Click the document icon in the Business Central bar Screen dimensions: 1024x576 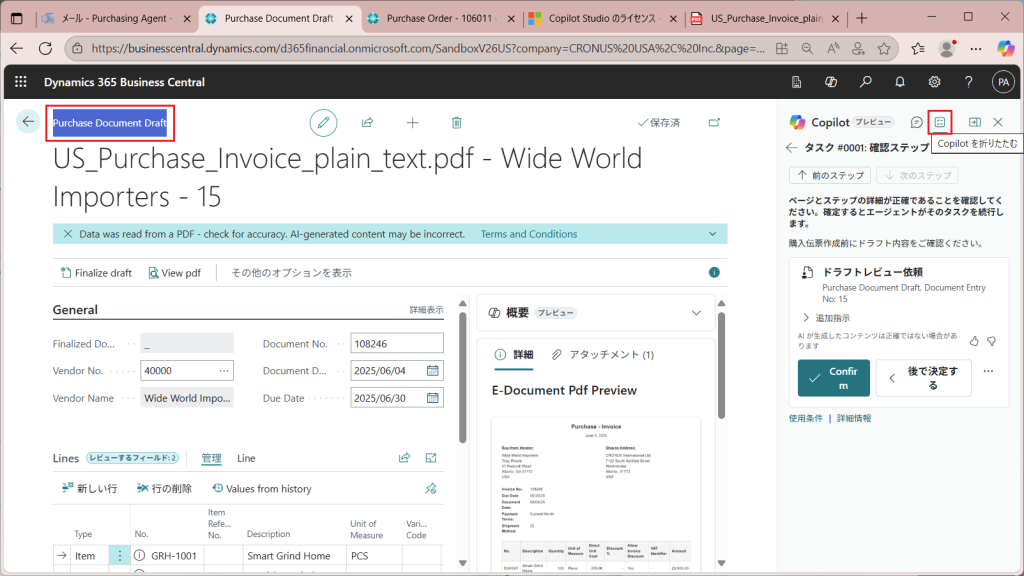pos(796,82)
